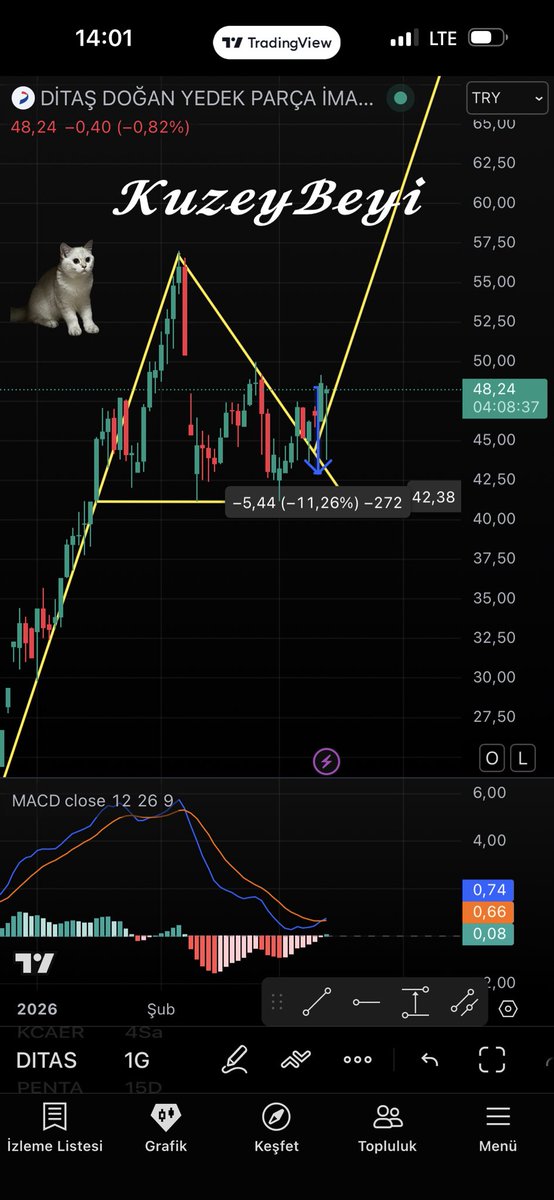
Task: Grab the drawing toolbar drag handle
Action: pyautogui.click(x=277, y=1002)
